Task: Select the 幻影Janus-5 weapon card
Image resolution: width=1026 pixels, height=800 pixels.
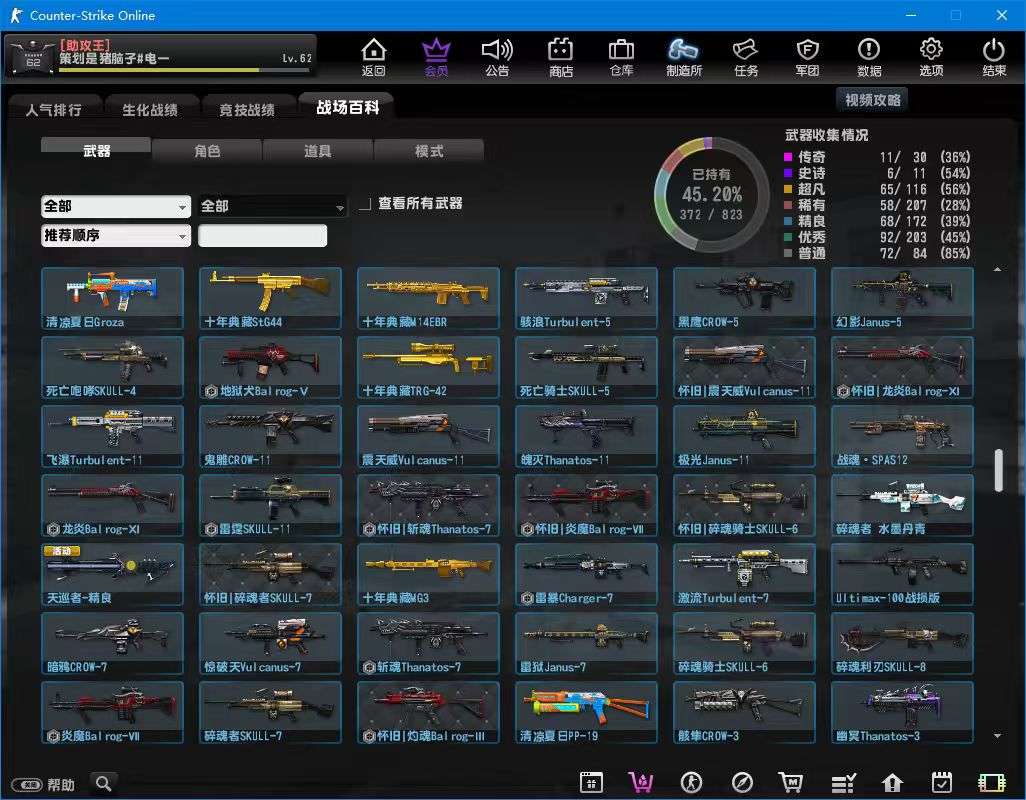Action: click(x=902, y=298)
